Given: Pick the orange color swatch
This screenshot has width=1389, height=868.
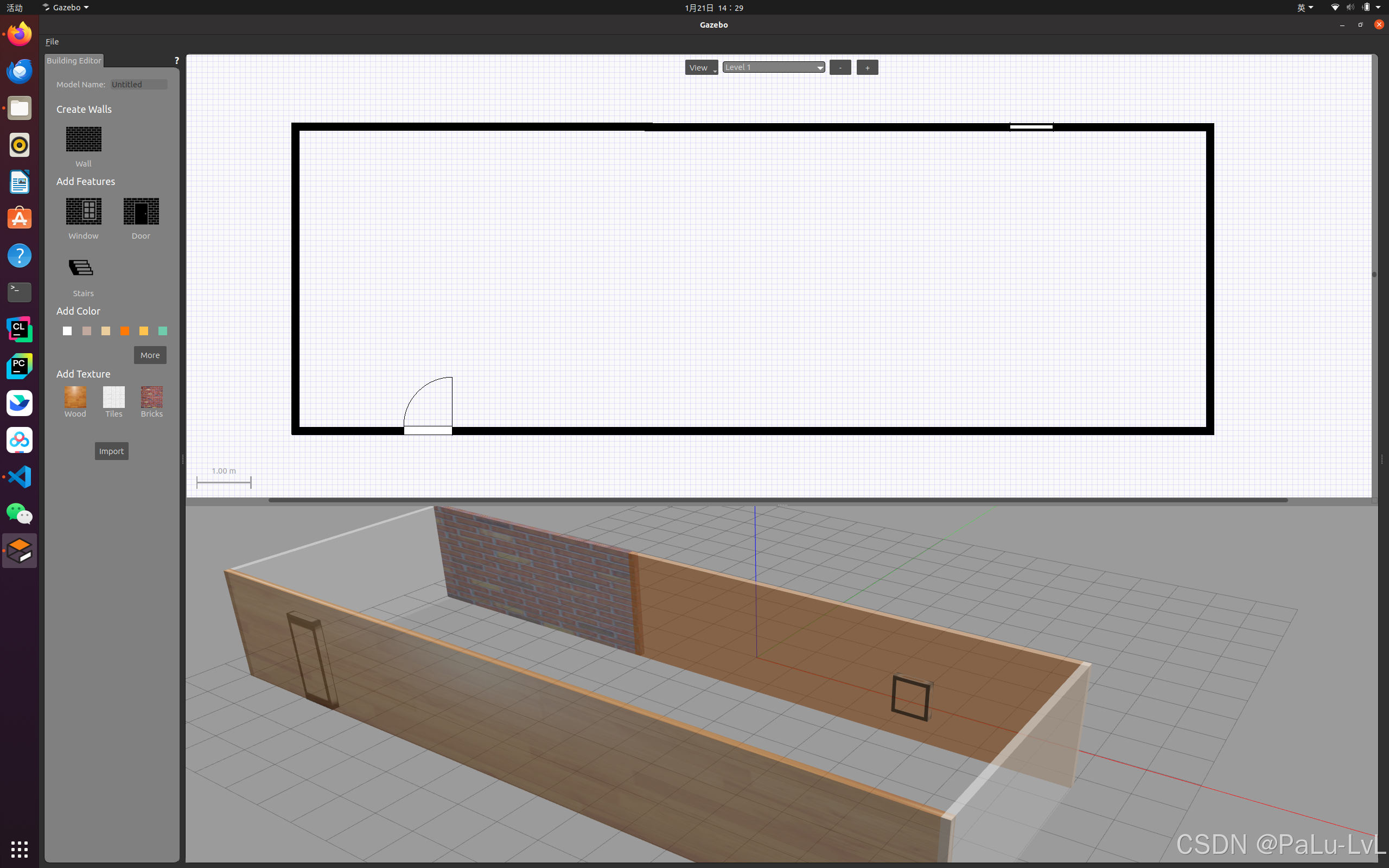Looking at the screenshot, I should coord(125,331).
